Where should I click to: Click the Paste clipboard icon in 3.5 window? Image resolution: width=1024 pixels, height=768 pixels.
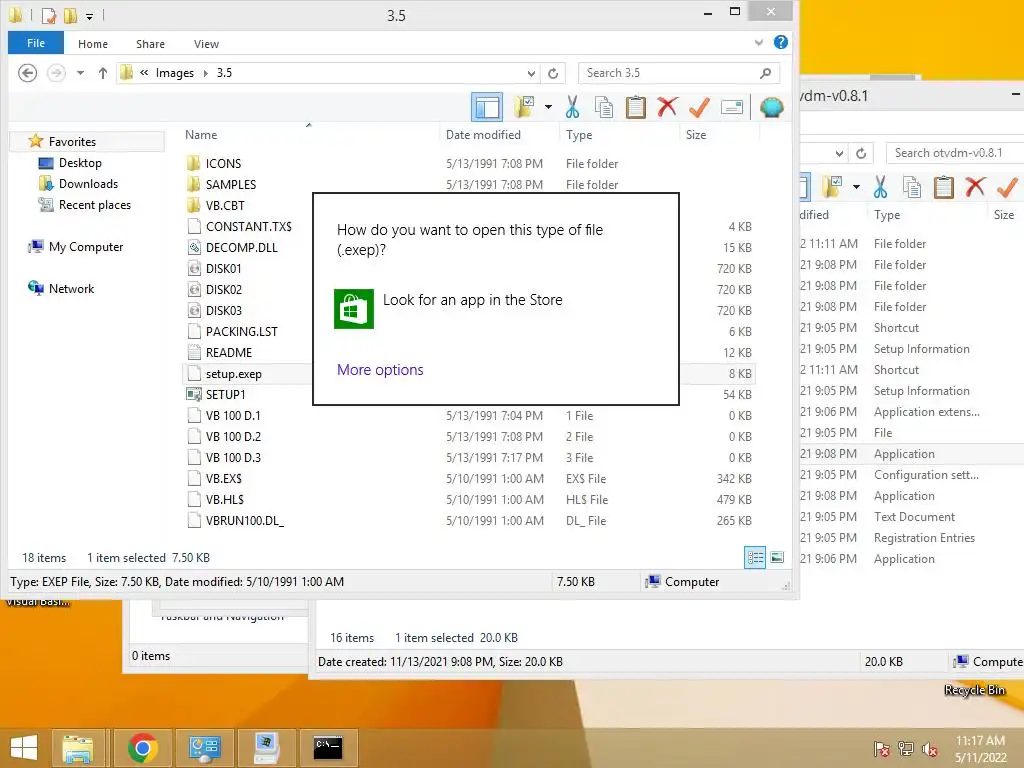click(x=635, y=107)
